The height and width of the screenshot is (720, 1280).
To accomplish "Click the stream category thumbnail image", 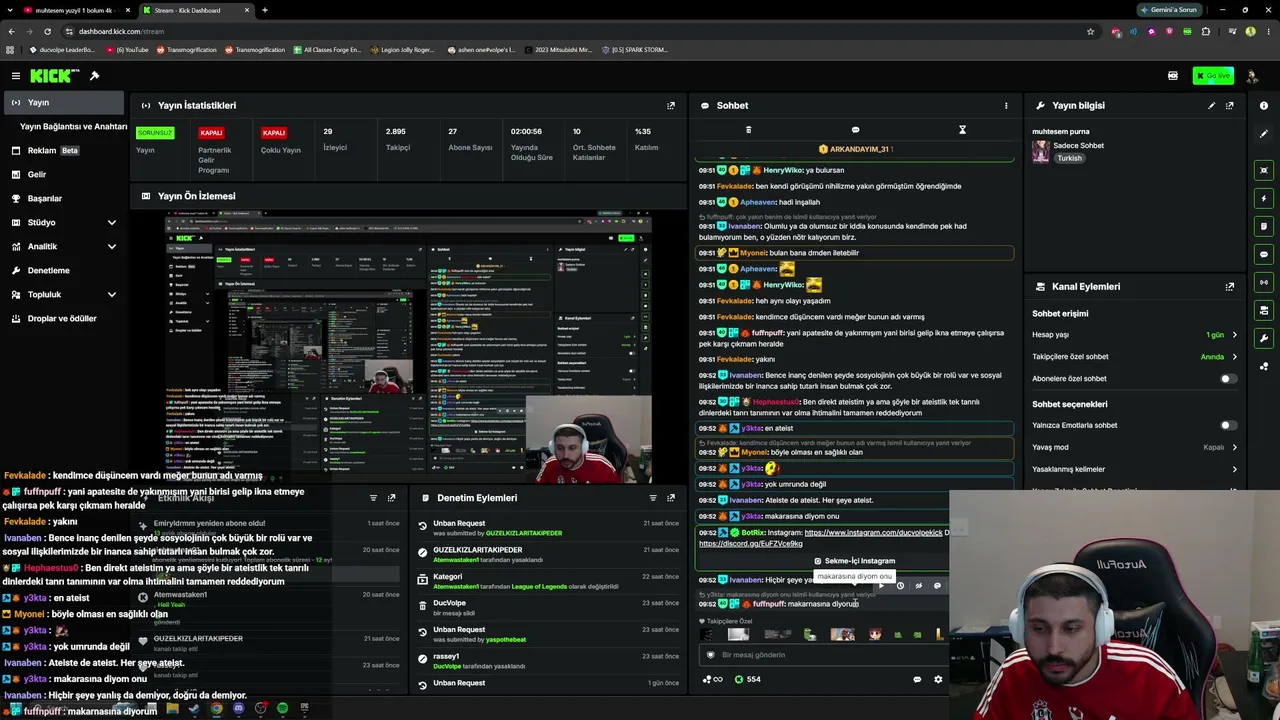I will [1041, 151].
